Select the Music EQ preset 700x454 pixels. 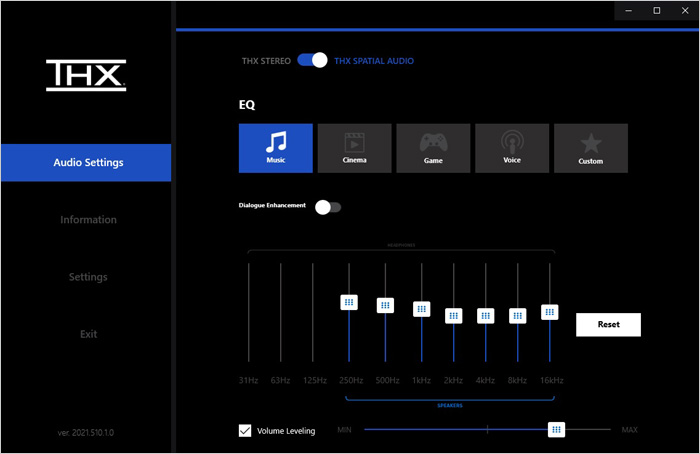click(x=275, y=148)
